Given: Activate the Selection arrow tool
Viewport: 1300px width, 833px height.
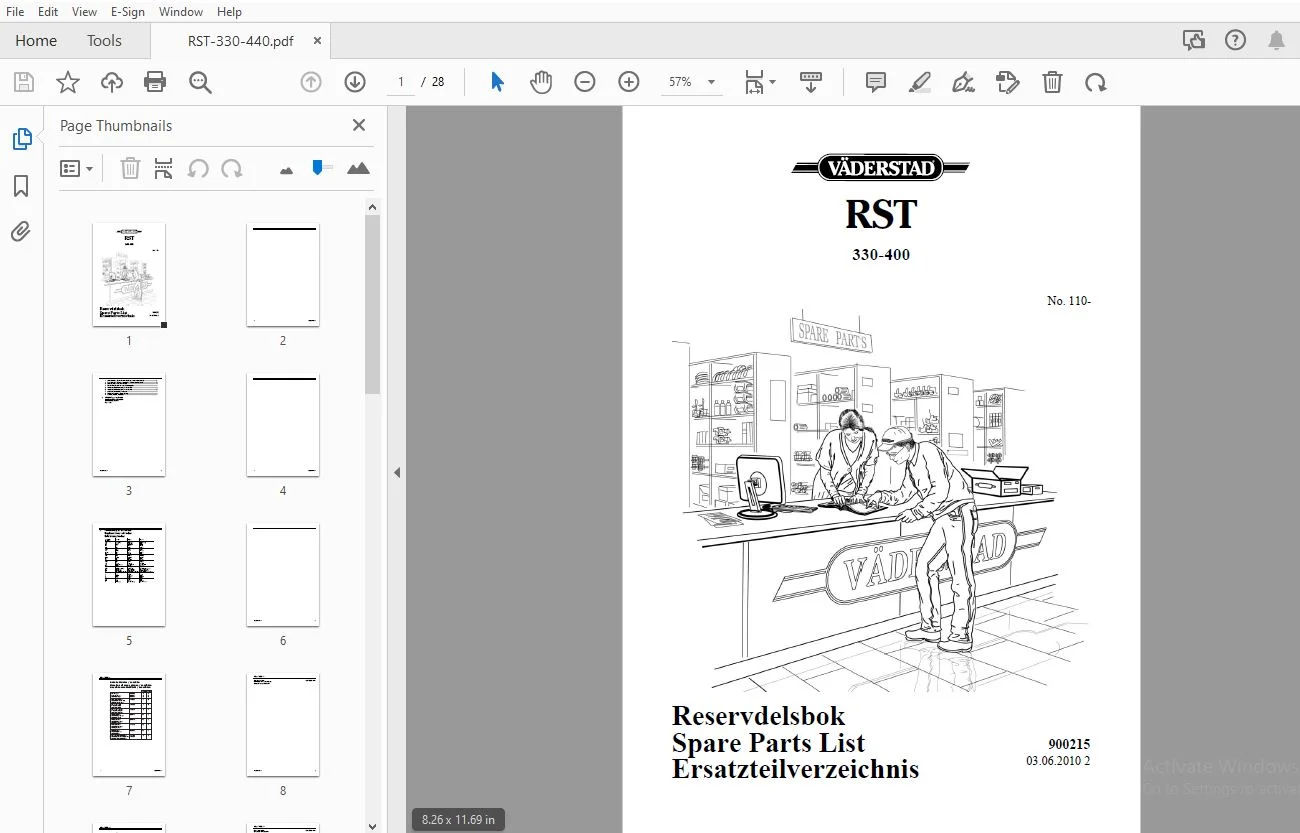Looking at the screenshot, I should pos(497,82).
